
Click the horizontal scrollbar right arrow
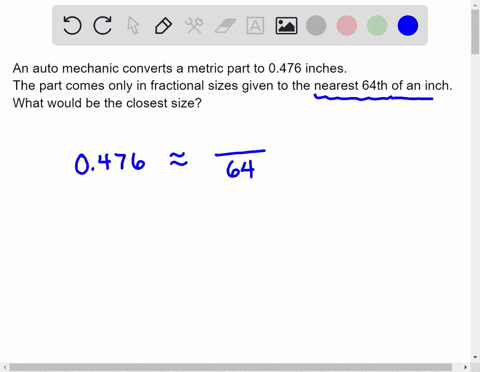pos(466,367)
